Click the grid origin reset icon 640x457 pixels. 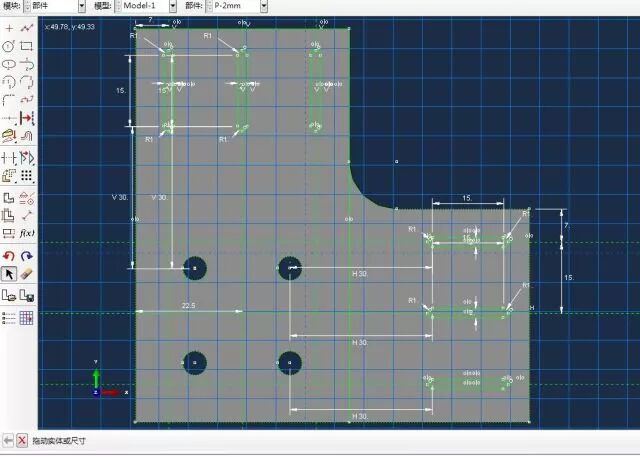(x=27, y=318)
